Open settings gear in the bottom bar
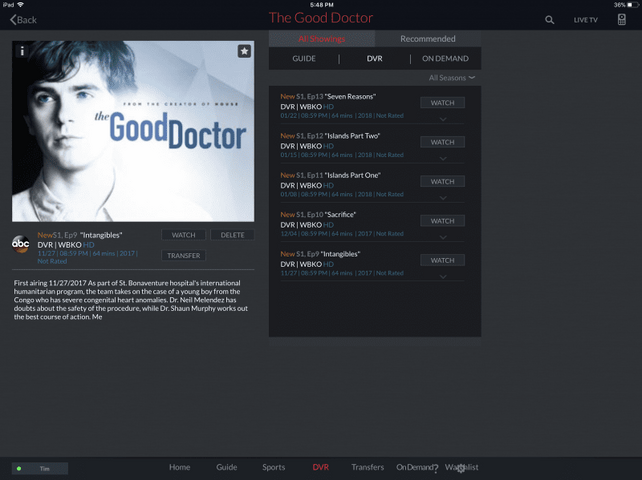This screenshot has width=642, height=480. click(461, 468)
